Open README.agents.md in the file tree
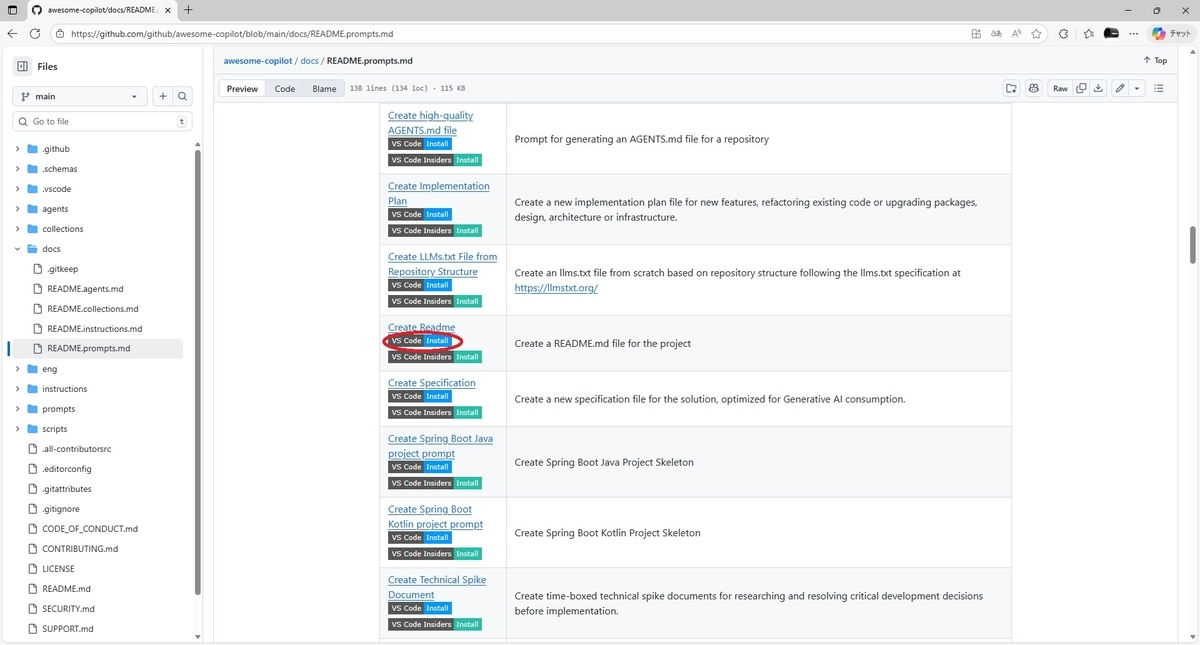Screen dimensions: 1200x645 (x=85, y=289)
